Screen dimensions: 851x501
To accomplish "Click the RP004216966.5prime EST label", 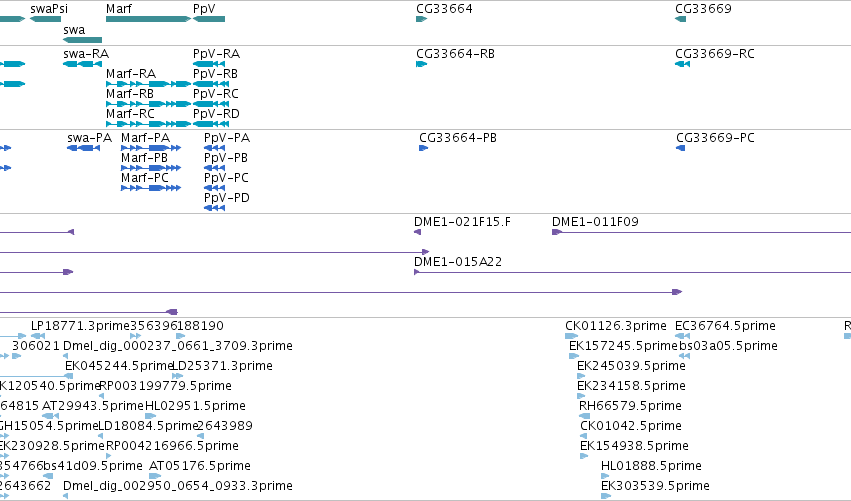I will click(x=172, y=446).
